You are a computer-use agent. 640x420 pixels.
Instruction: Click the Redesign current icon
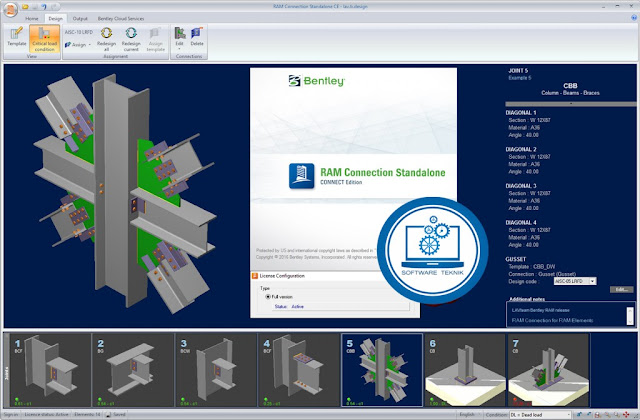tap(131, 39)
